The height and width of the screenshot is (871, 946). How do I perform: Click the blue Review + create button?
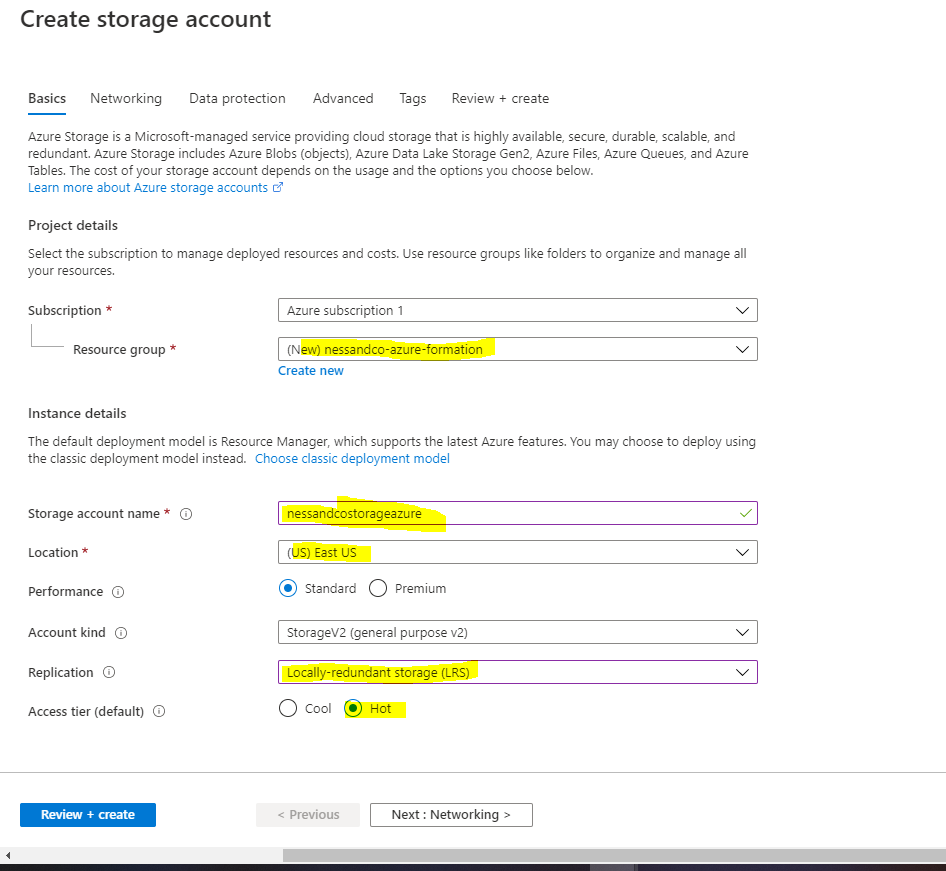click(x=88, y=815)
